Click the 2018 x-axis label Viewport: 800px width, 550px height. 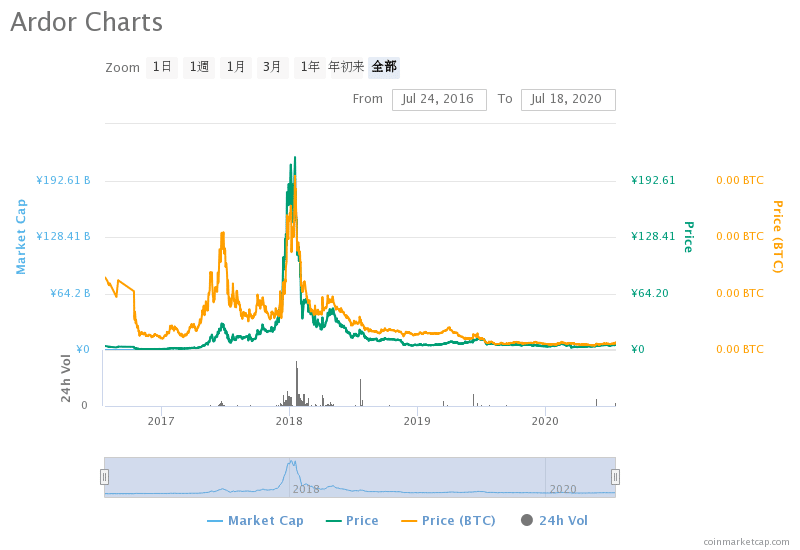[289, 421]
